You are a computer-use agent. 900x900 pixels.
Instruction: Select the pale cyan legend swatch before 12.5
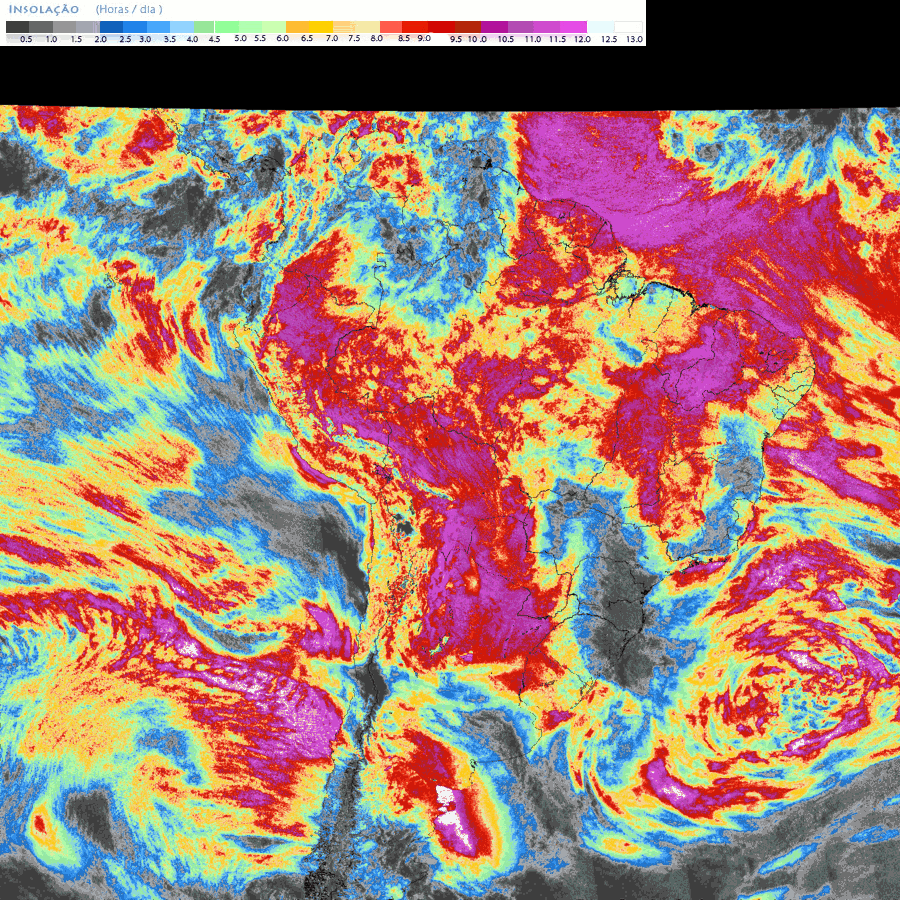coord(600,27)
